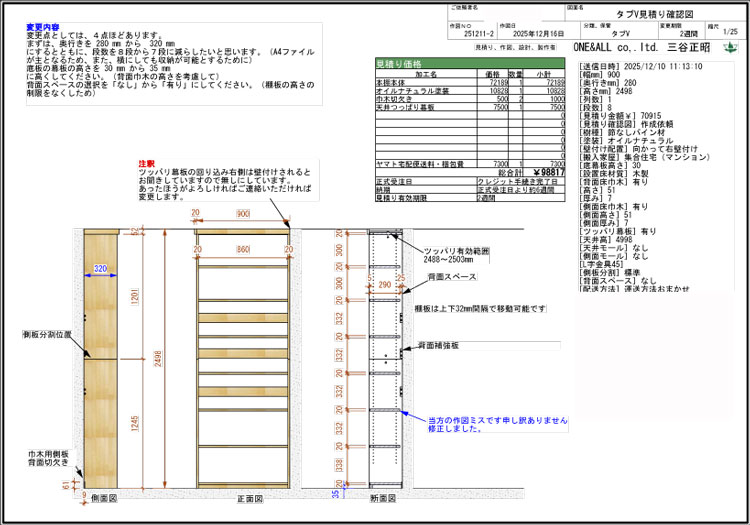This screenshot has height=525, width=750.
Task: Click the blue 35 dimension at section bottom
Action: pyautogui.click(x=337, y=493)
